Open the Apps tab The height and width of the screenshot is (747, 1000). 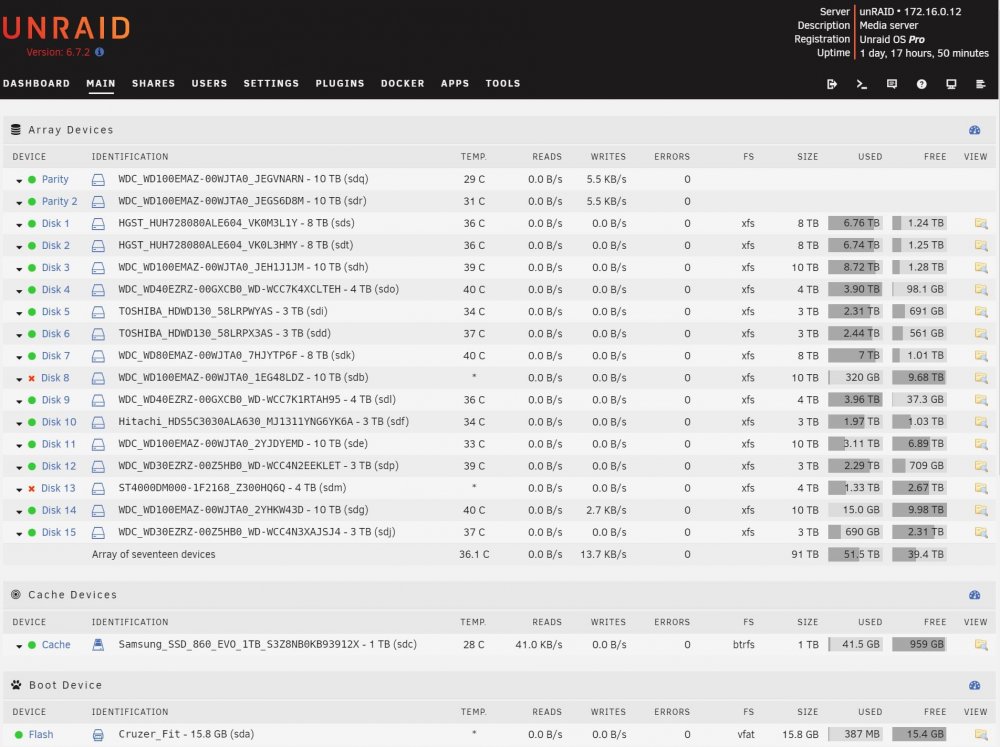[455, 84]
